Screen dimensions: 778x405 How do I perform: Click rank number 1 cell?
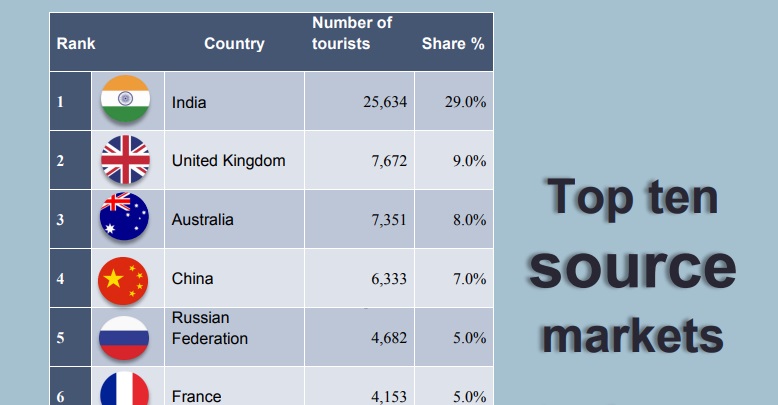tap(61, 101)
